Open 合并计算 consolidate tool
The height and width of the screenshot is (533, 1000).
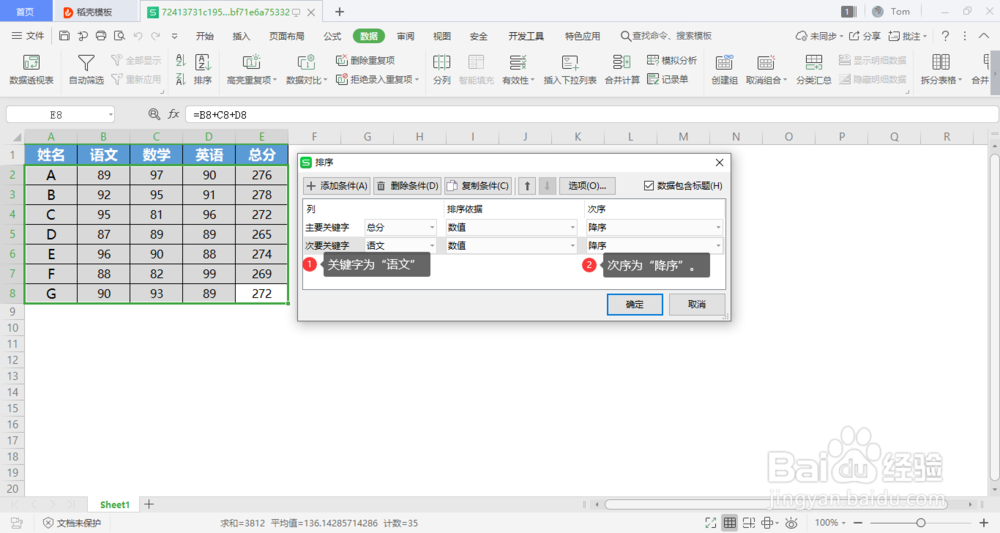[622, 69]
